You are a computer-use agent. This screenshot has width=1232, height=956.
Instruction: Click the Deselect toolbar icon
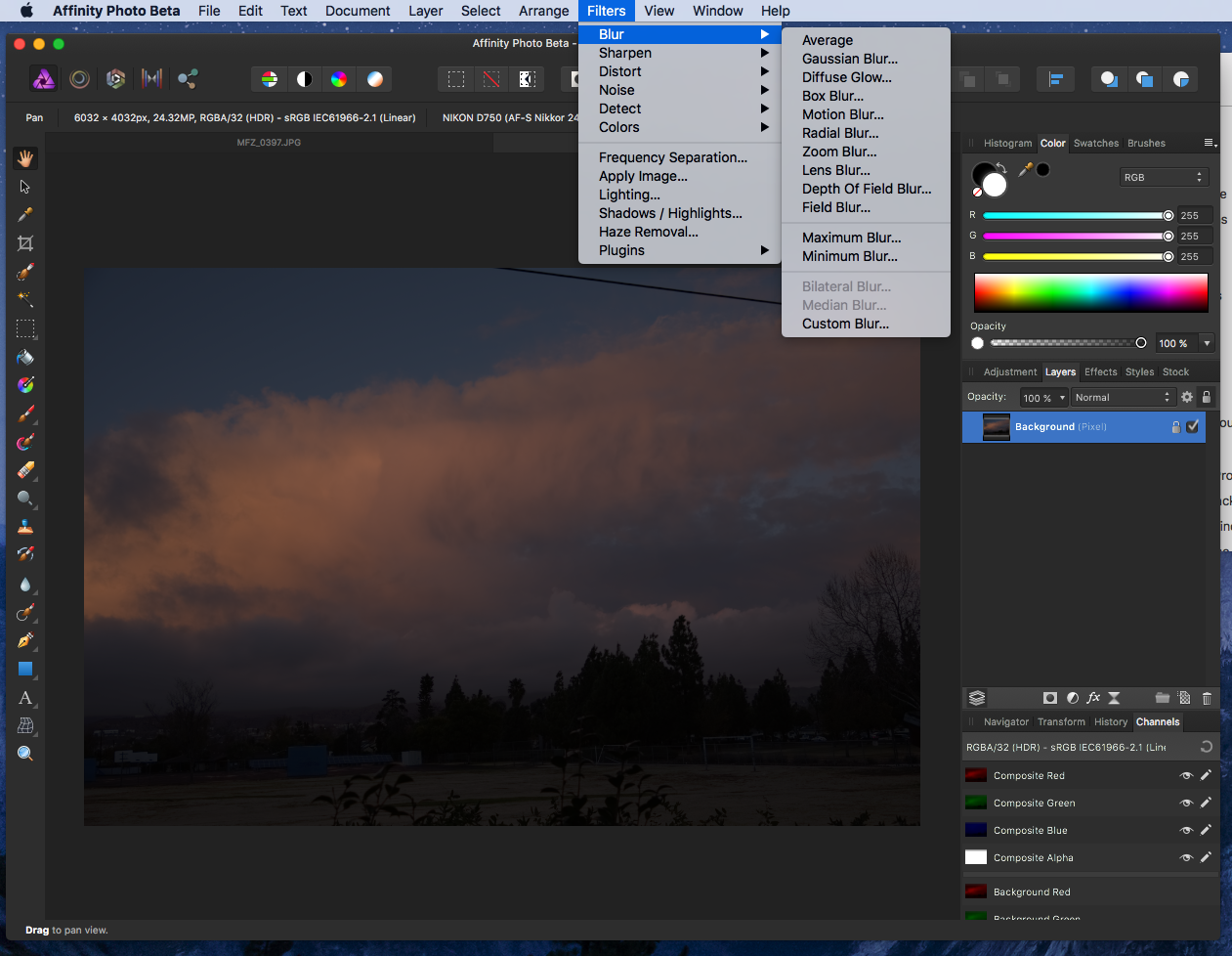click(491, 79)
